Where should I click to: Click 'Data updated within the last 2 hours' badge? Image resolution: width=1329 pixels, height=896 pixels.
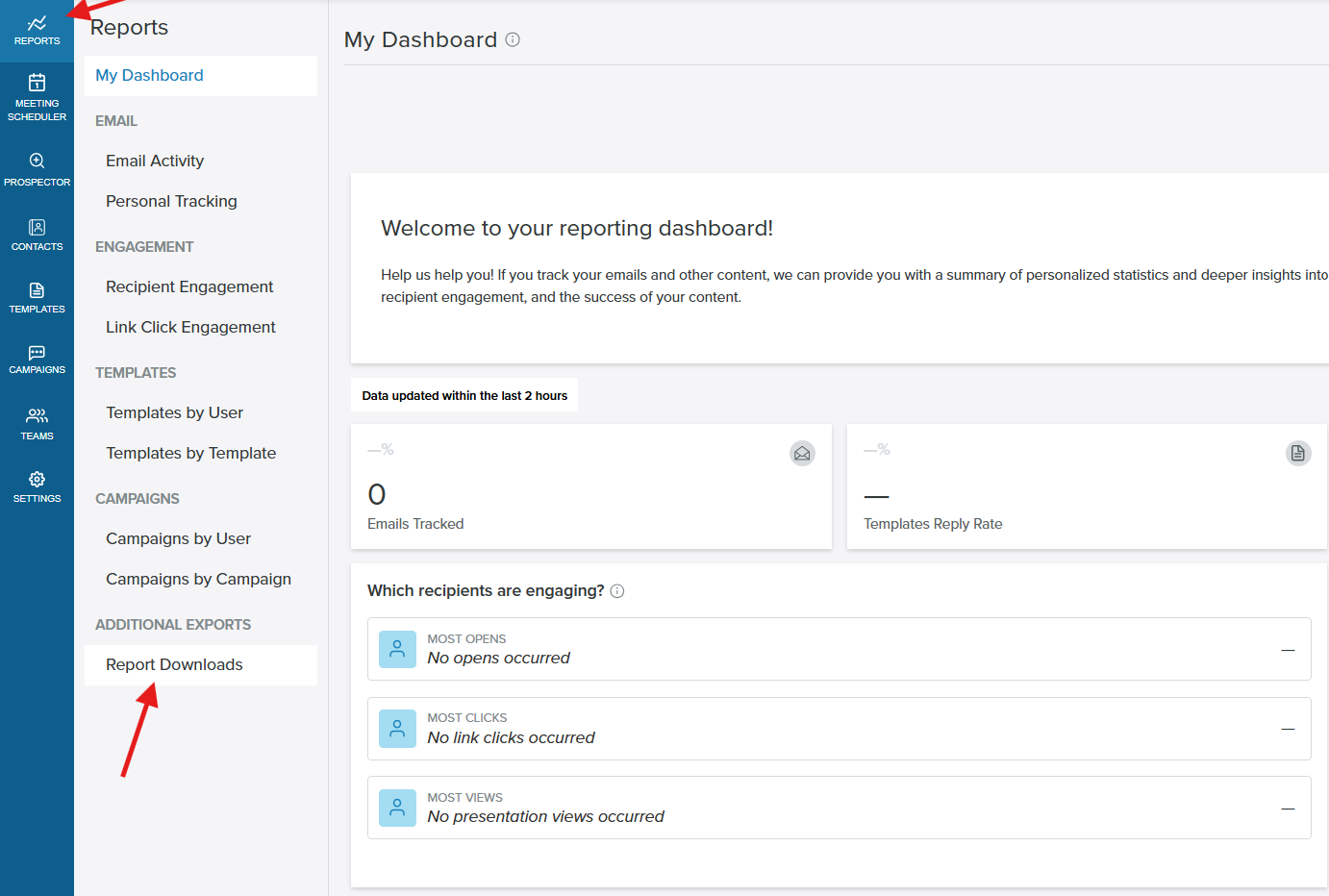[x=464, y=395]
